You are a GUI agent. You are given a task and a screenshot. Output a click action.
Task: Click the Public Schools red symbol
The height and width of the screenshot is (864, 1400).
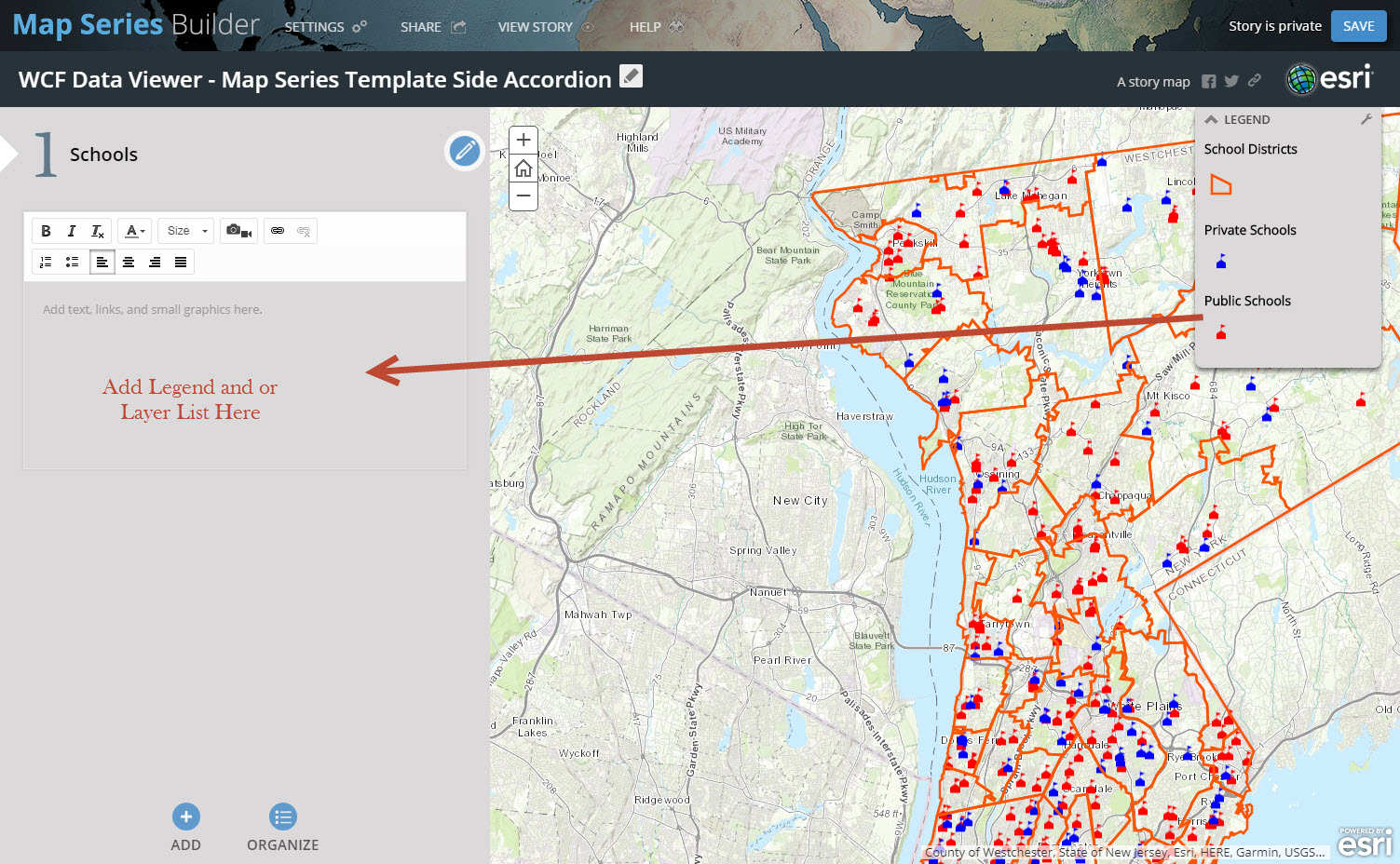[1221, 331]
